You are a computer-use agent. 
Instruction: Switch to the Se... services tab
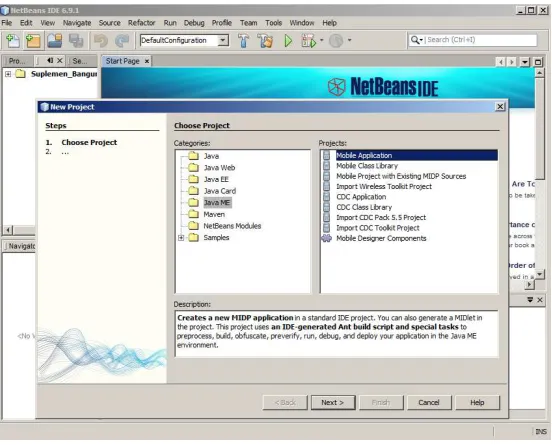(80, 61)
